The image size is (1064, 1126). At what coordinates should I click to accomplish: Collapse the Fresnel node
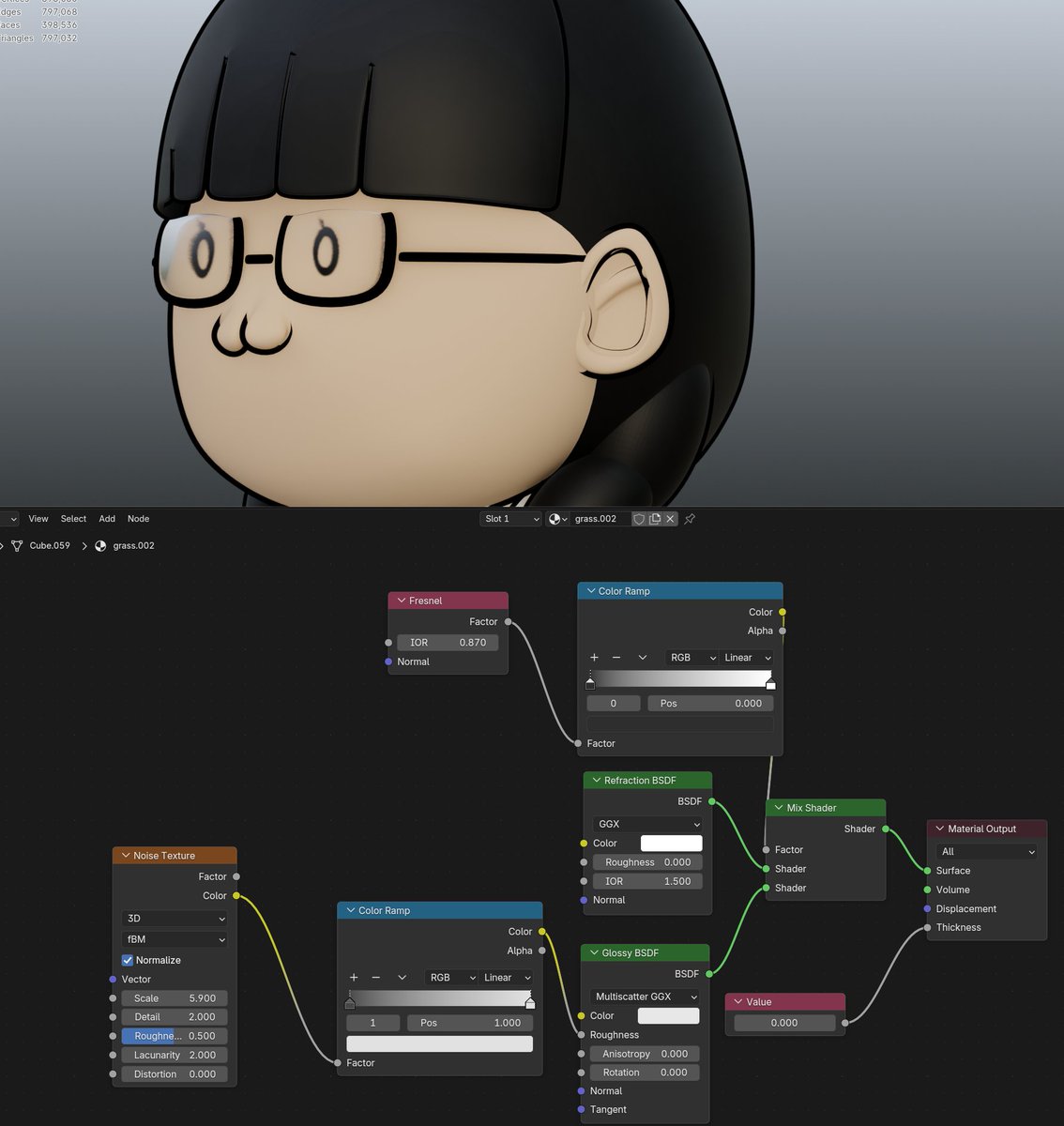tap(402, 601)
